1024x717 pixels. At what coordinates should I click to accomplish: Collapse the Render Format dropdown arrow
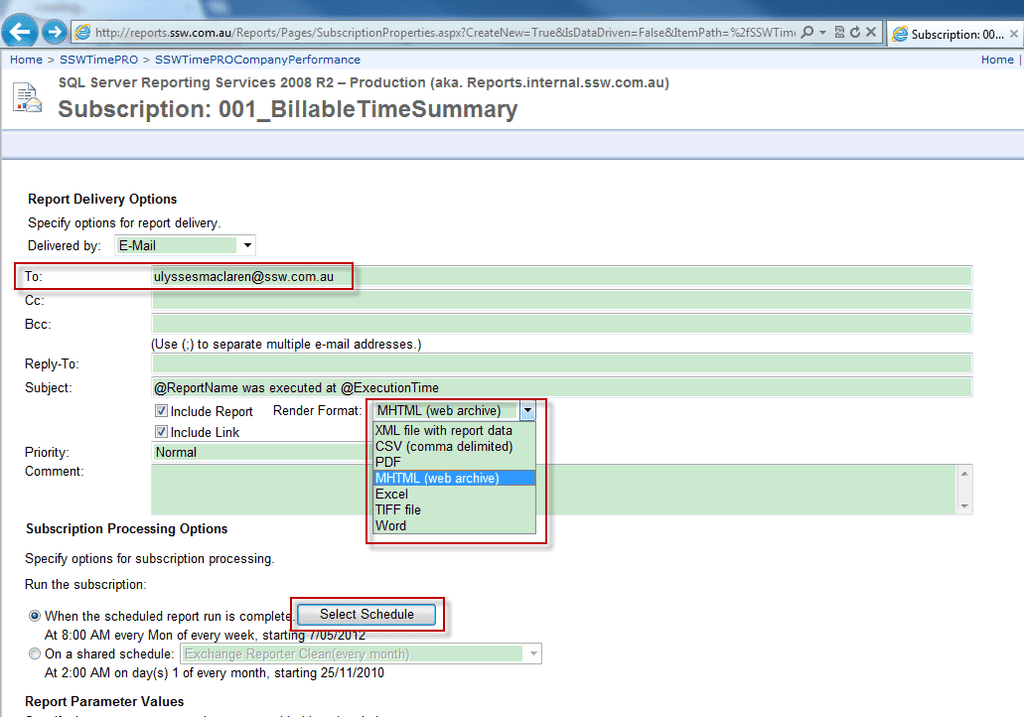pos(527,410)
